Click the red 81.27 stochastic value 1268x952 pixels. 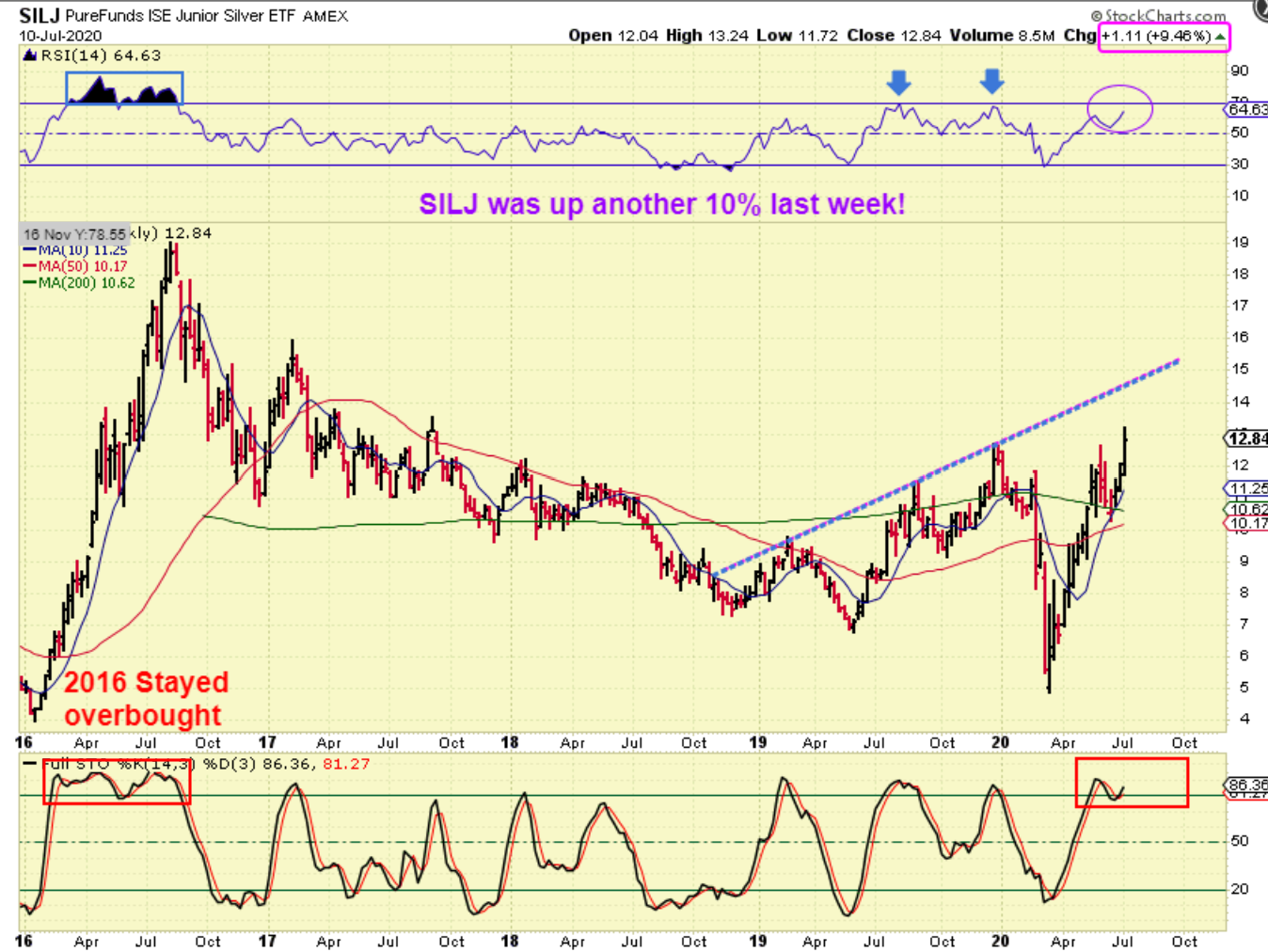(x=346, y=764)
